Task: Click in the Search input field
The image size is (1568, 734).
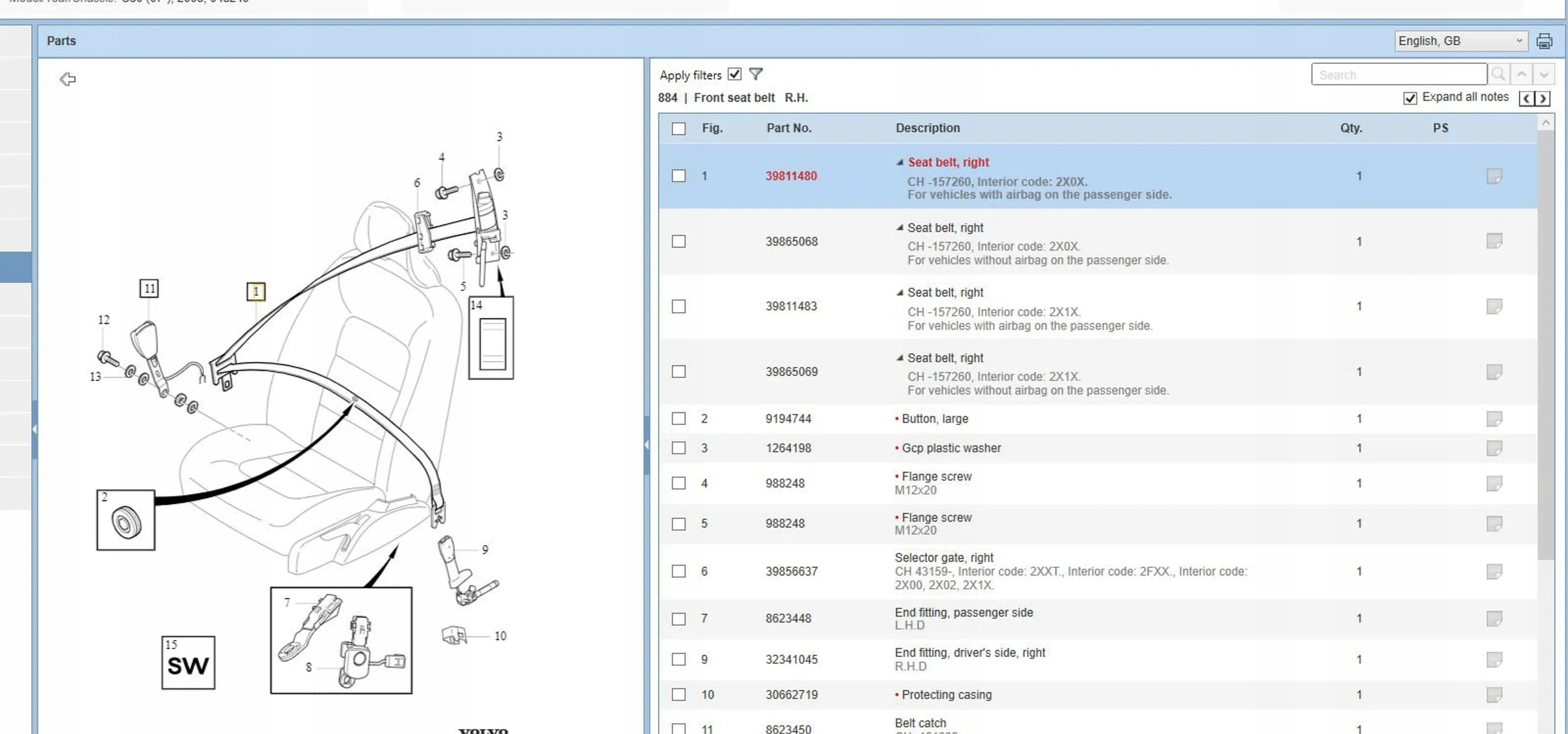Action: (1399, 75)
